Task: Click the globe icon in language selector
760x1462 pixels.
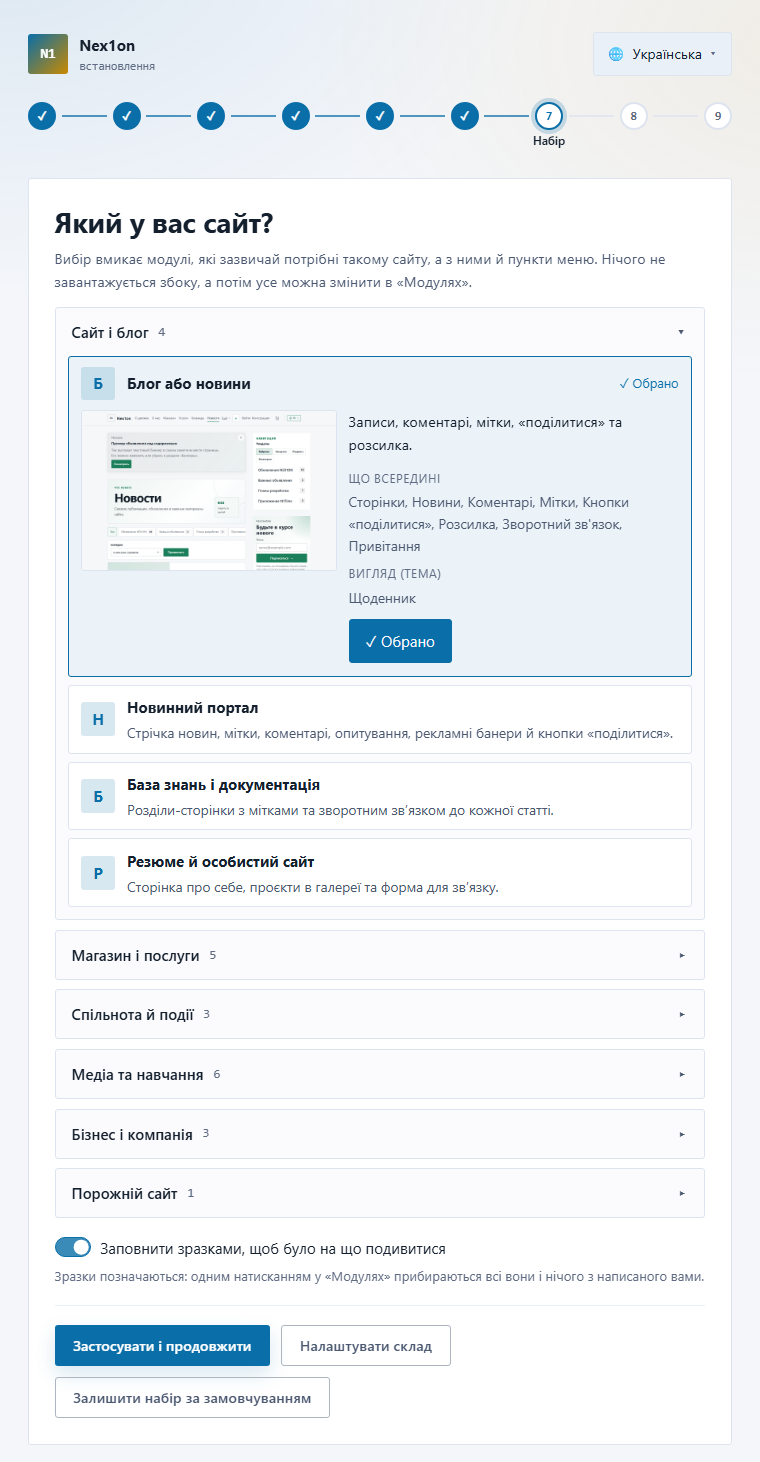Action: (x=616, y=54)
